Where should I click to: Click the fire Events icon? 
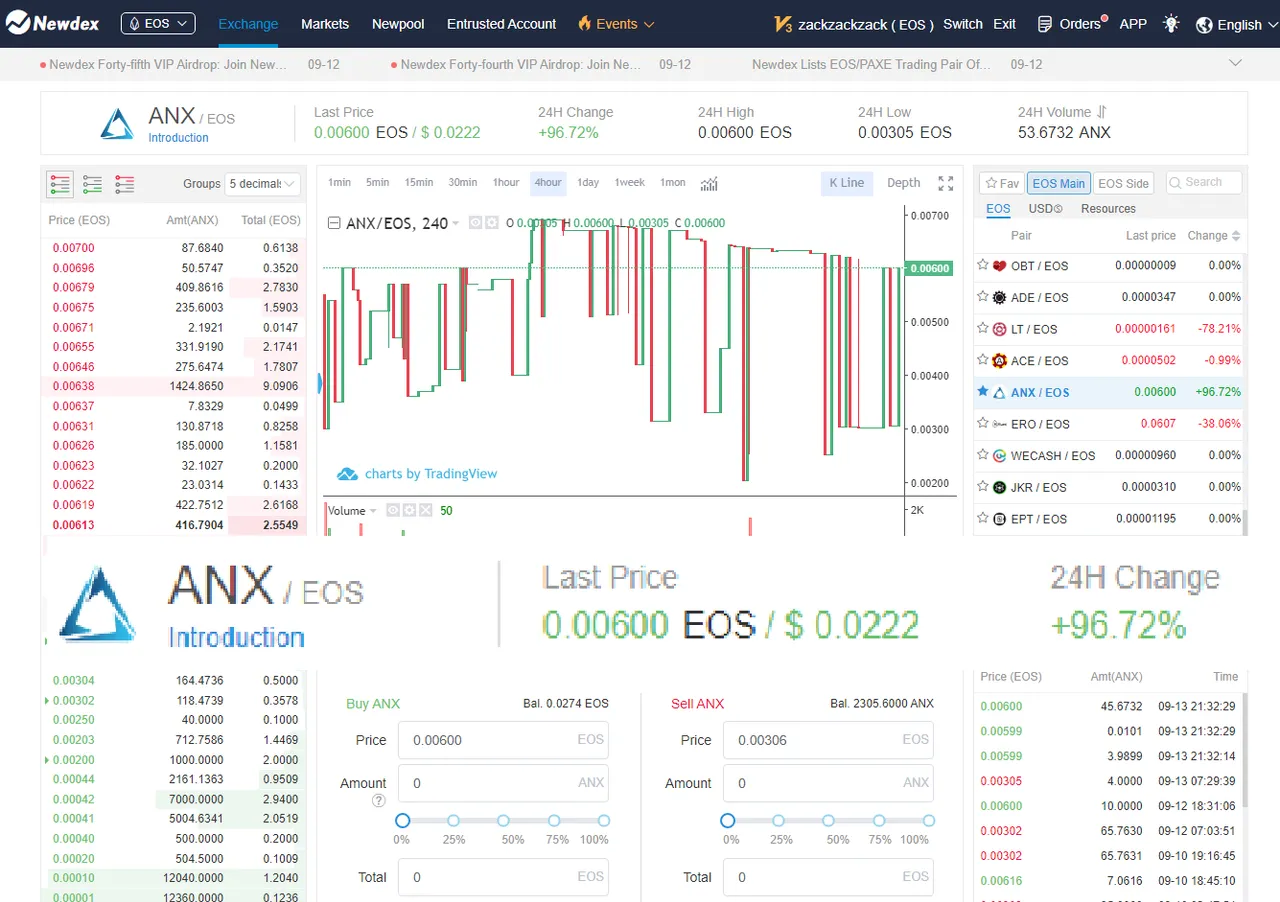585,24
